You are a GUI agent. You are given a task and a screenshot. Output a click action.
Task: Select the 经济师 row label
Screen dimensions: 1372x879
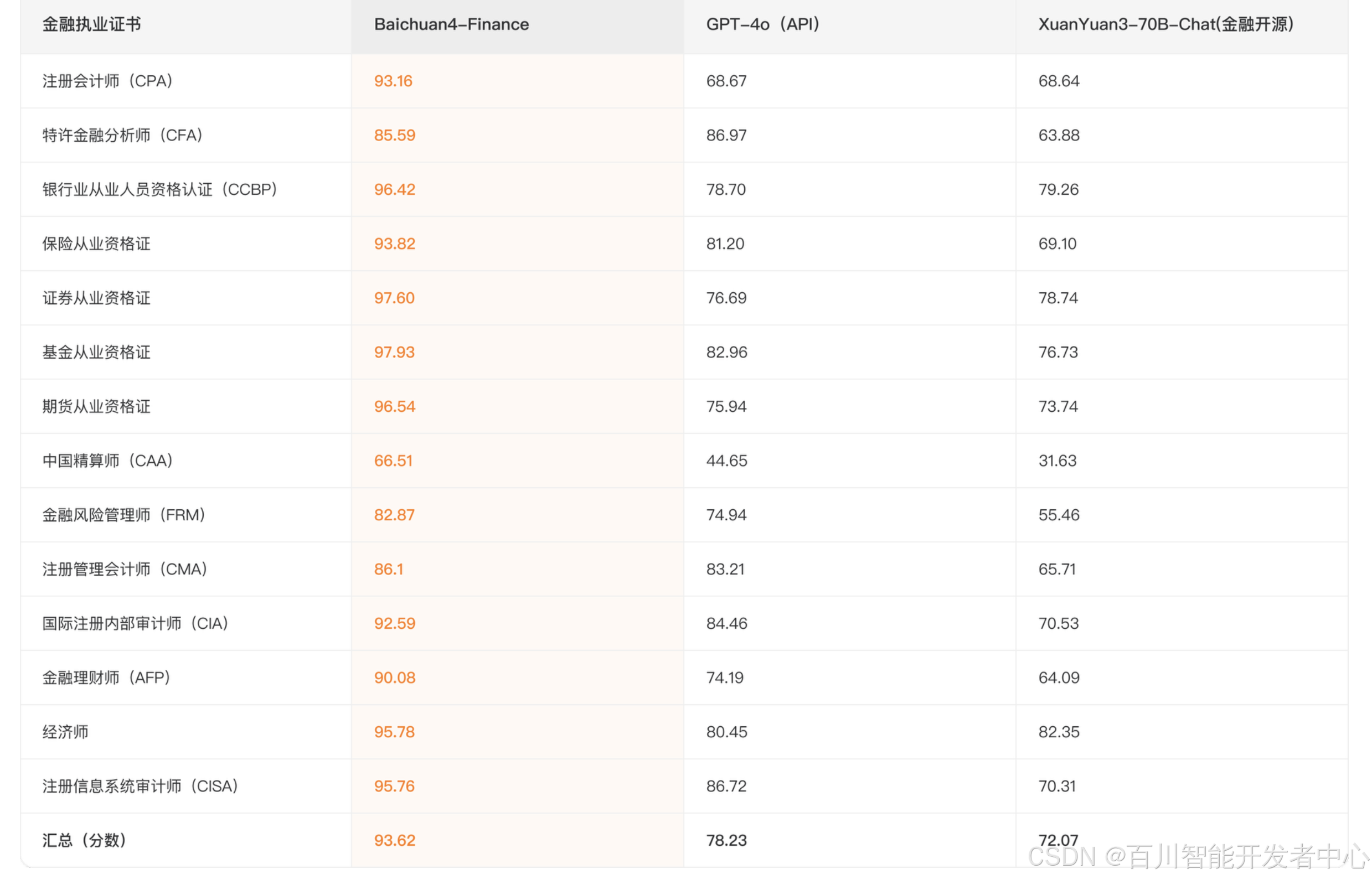pos(65,732)
